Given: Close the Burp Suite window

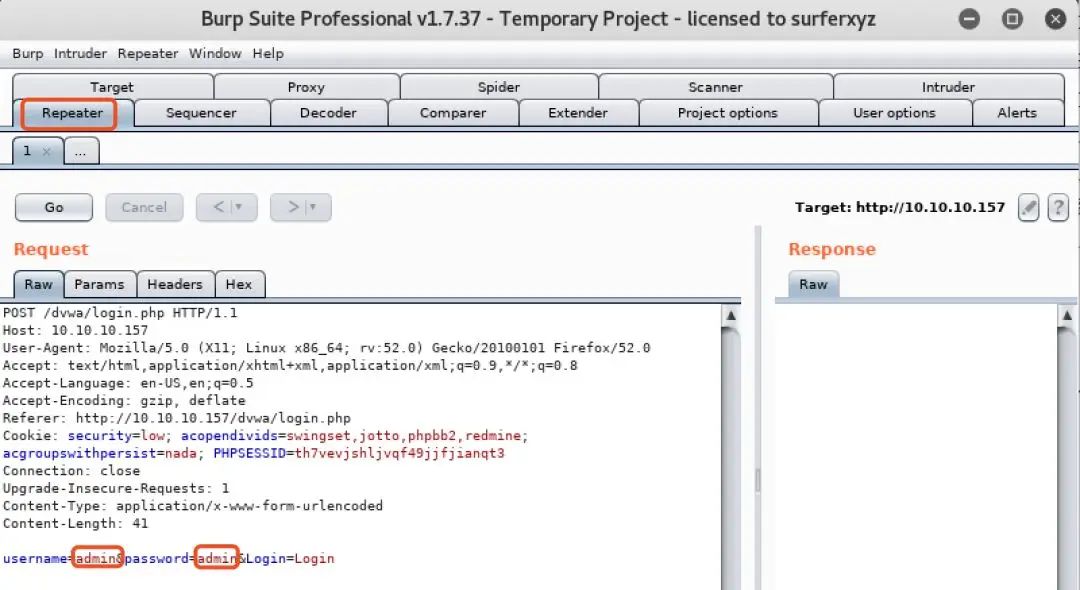Looking at the screenshot, I should pos(1055,19).
